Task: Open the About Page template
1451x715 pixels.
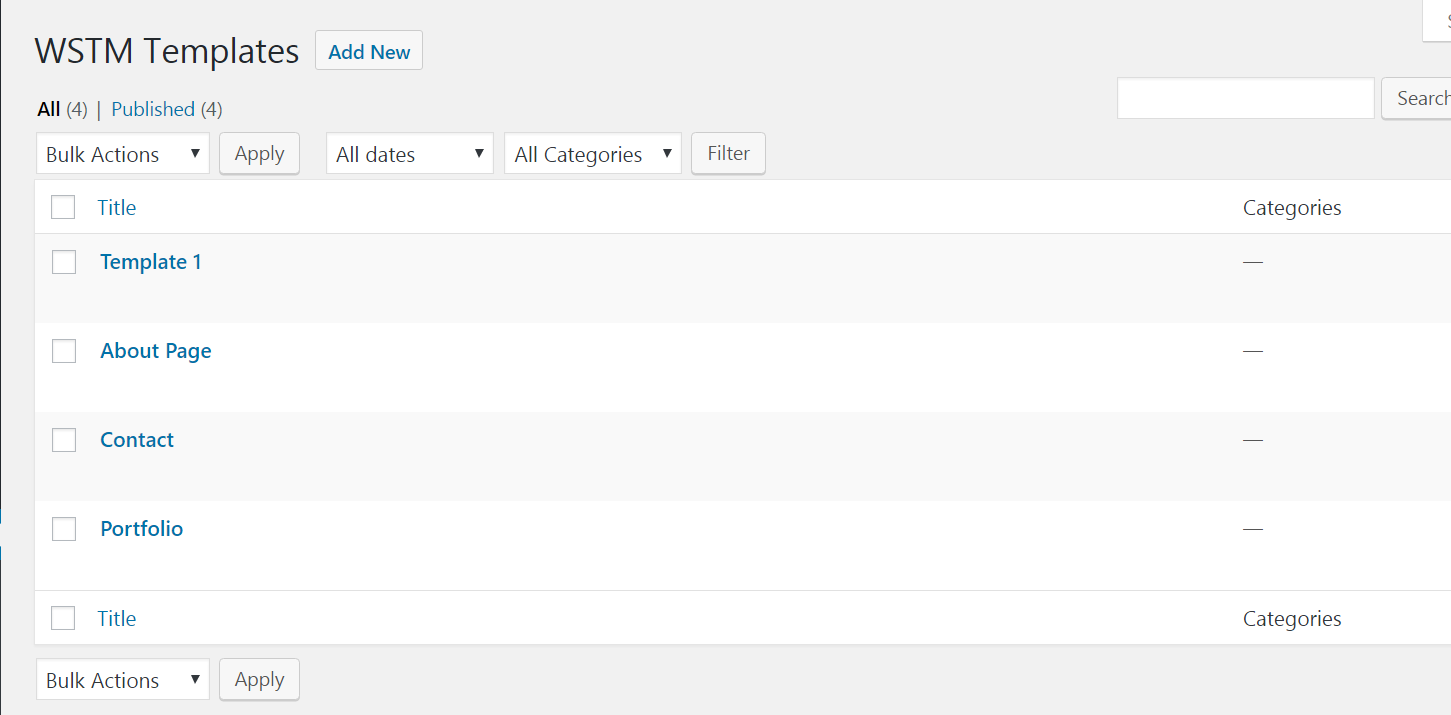Action: pyautogui.click(x=156, y=351)
